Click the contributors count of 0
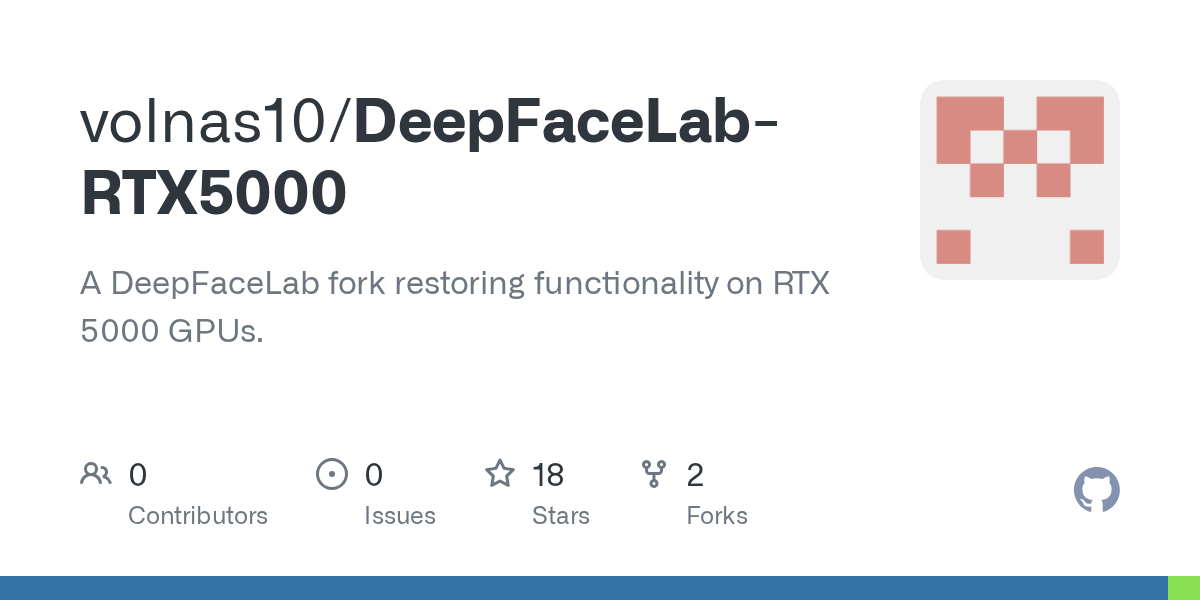 [138, 474]
